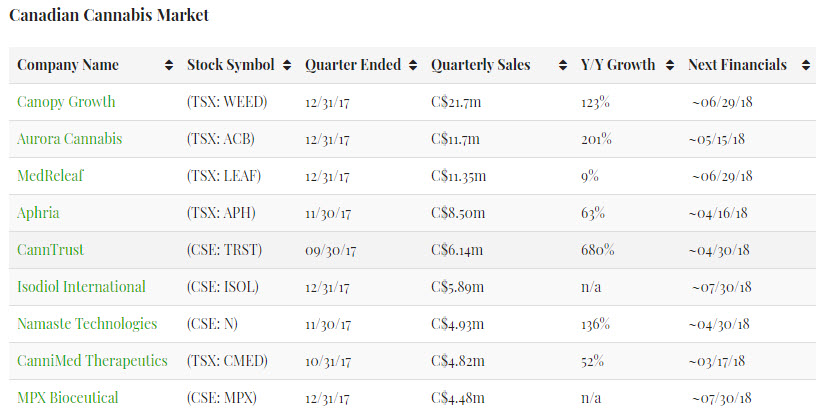
Task: Open CanniMed Therapeutics link
Action: click(92, 361)
